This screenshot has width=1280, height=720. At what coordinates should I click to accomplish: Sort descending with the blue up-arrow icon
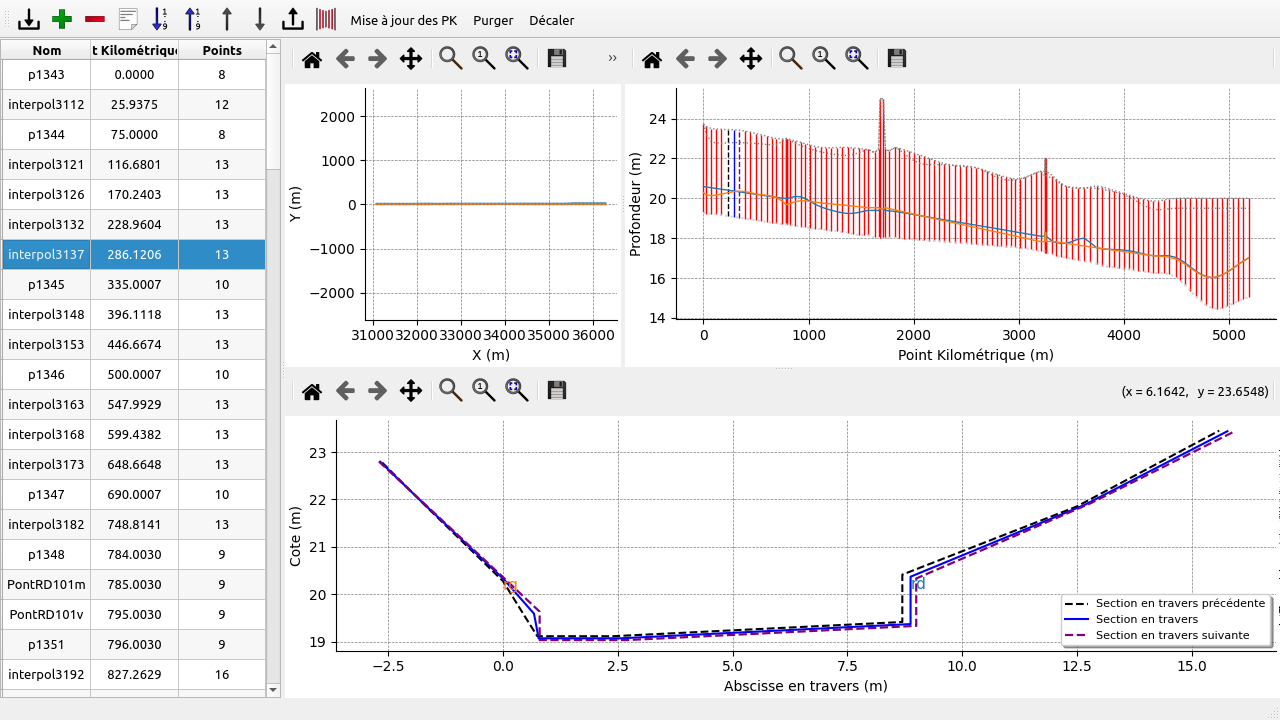click(x=192, y=19)
